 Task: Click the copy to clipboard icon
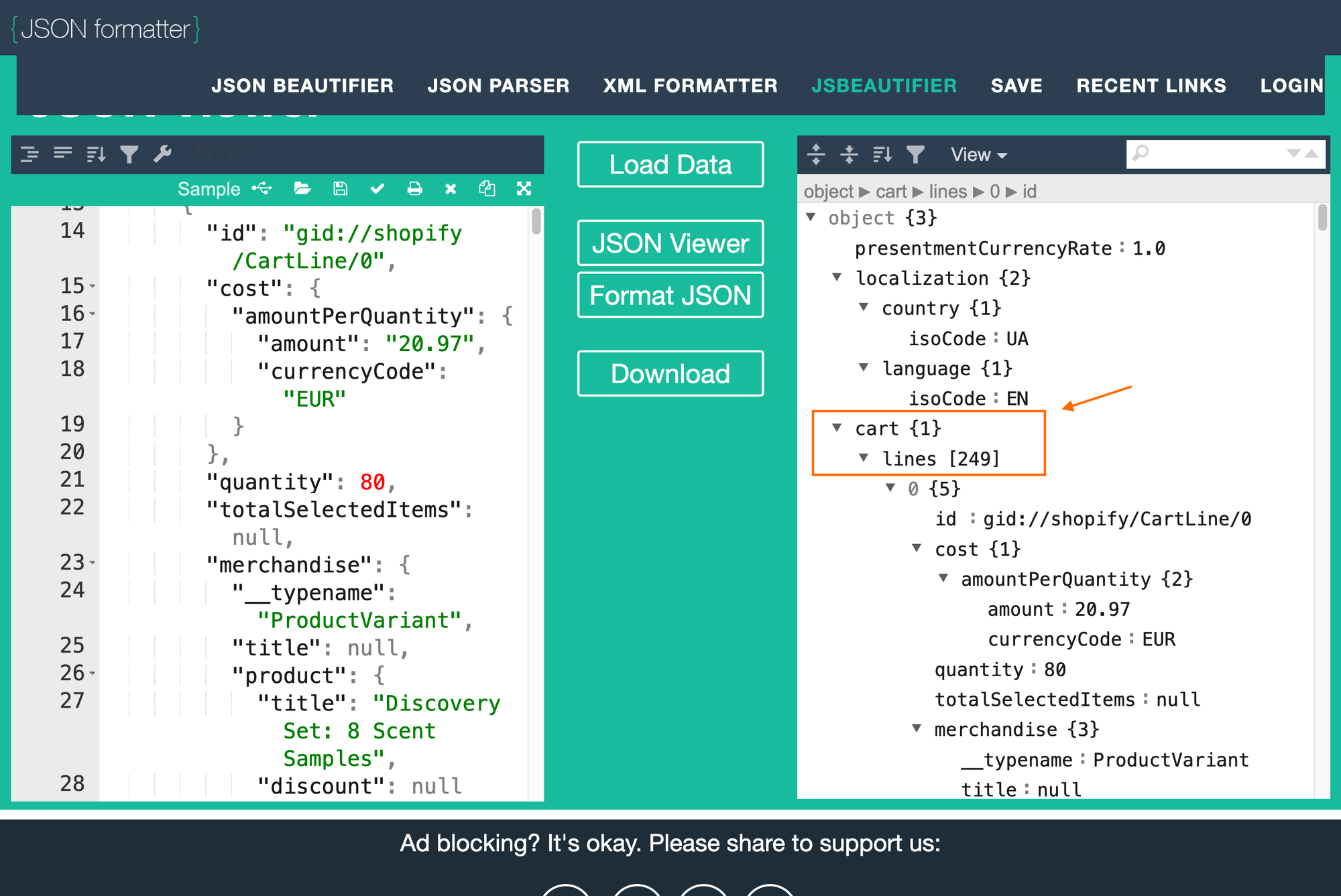487,189
